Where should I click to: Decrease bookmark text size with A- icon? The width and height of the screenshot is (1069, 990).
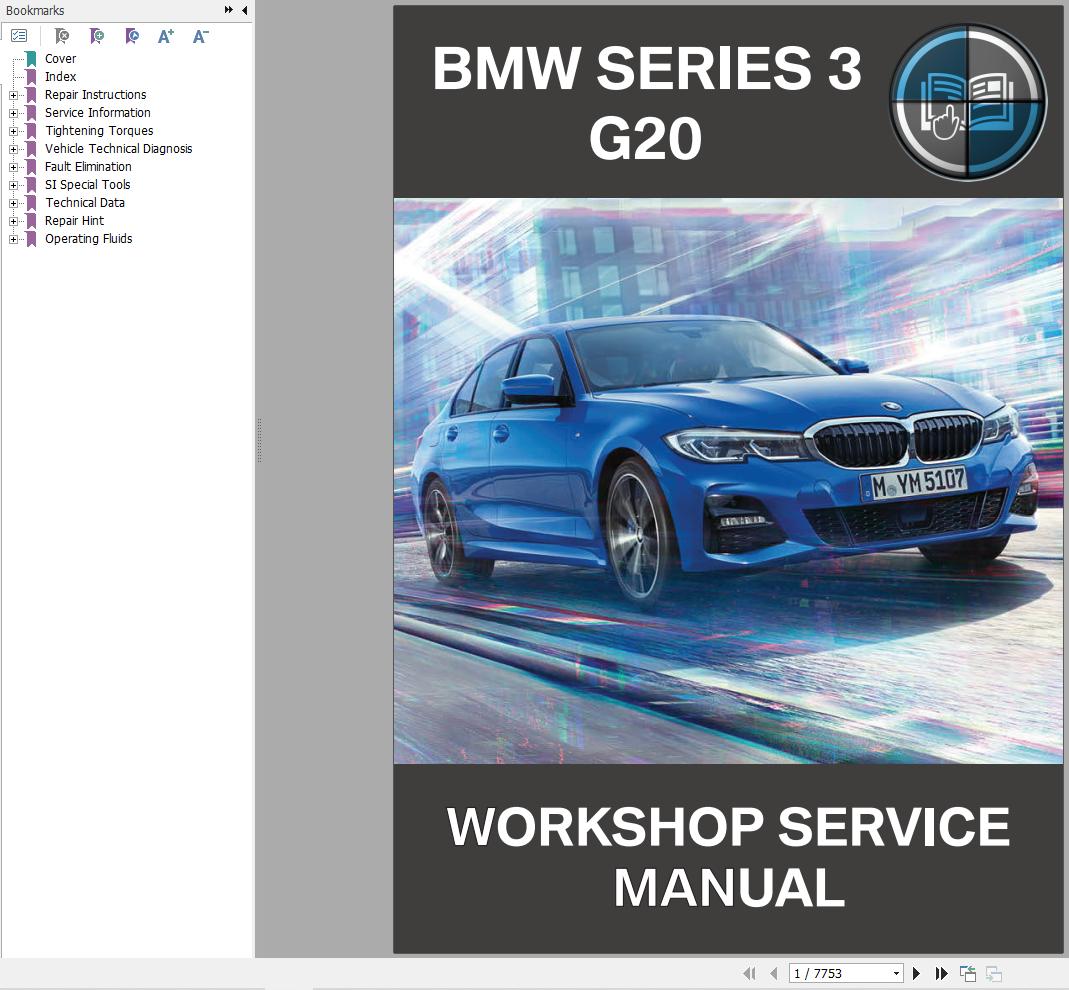pos(199,36)
